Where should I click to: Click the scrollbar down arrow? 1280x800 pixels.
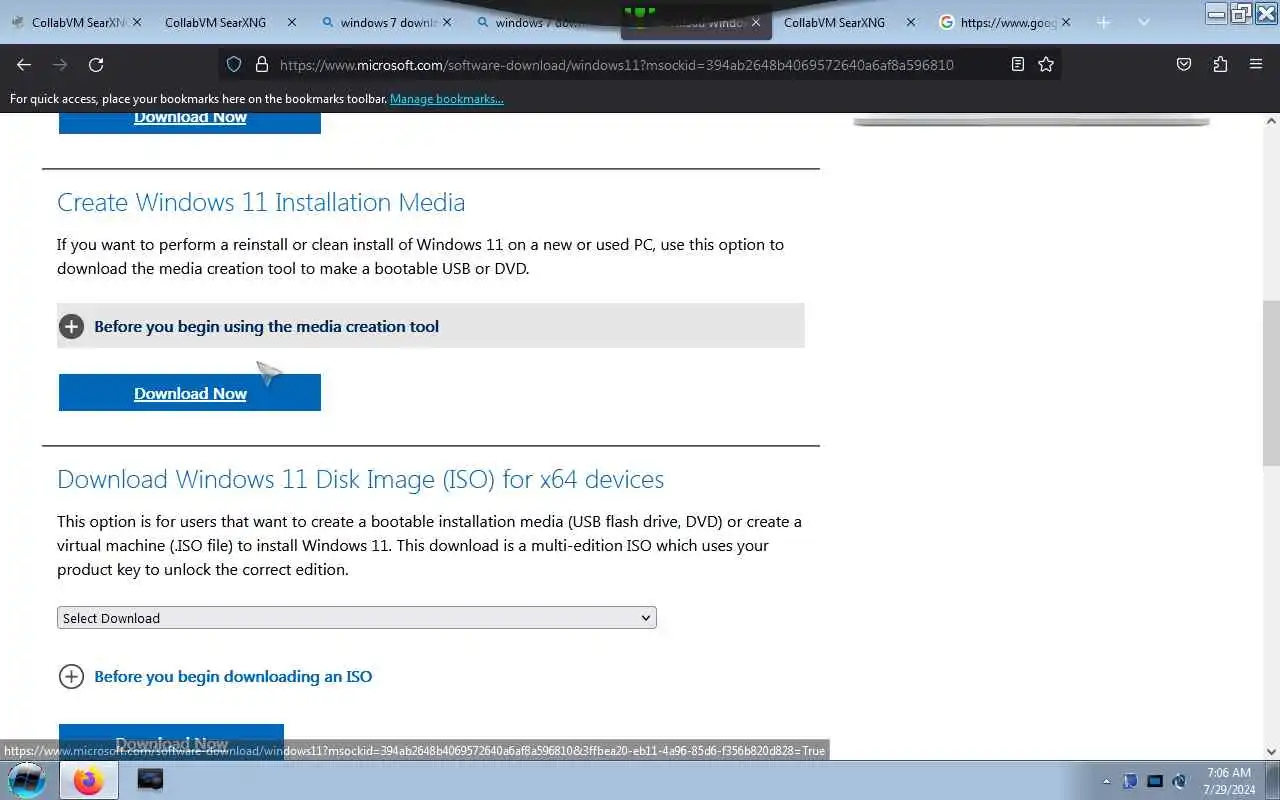tap(1271, 751)
